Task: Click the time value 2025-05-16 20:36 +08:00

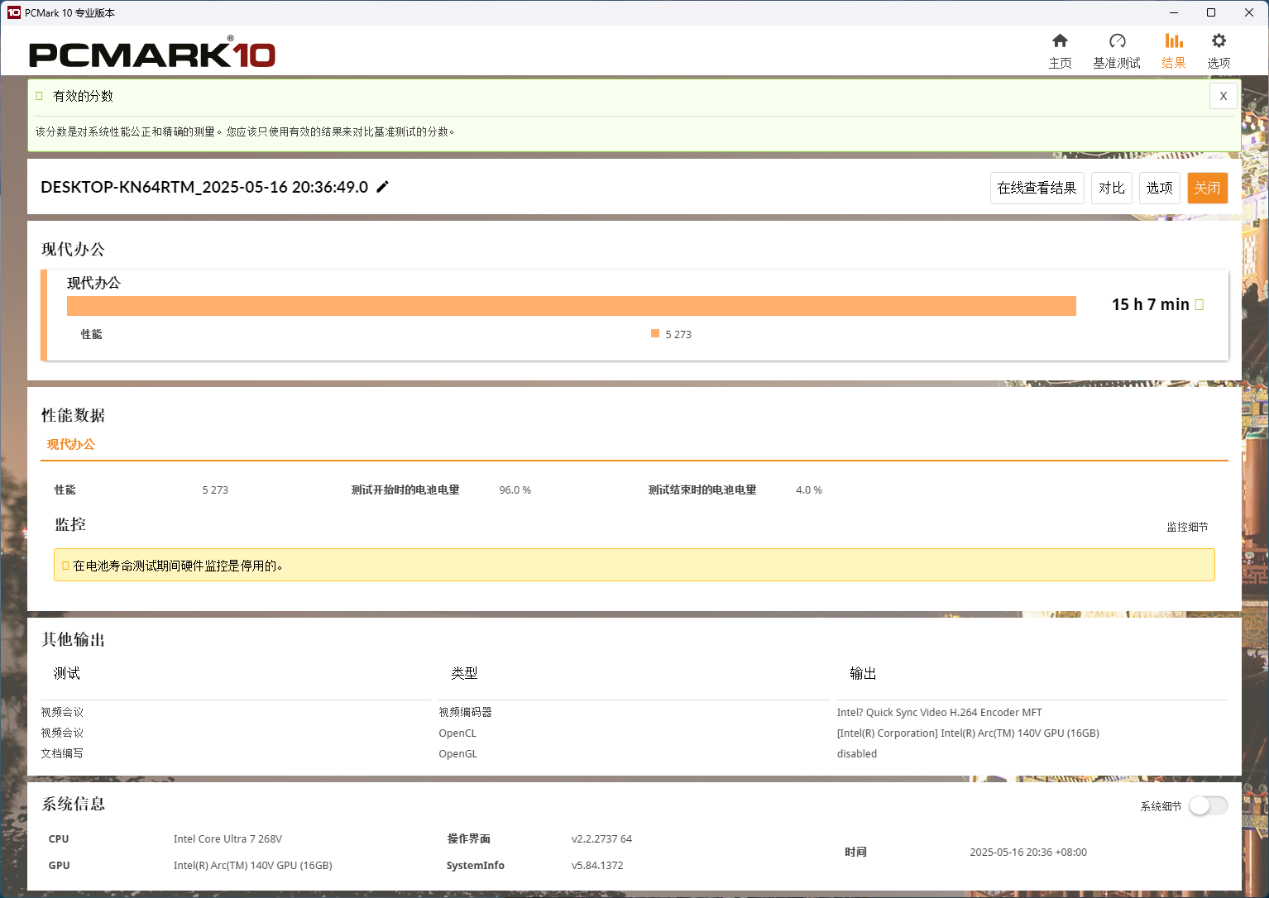Action: pyautogui.click(x=1028, y=852)
